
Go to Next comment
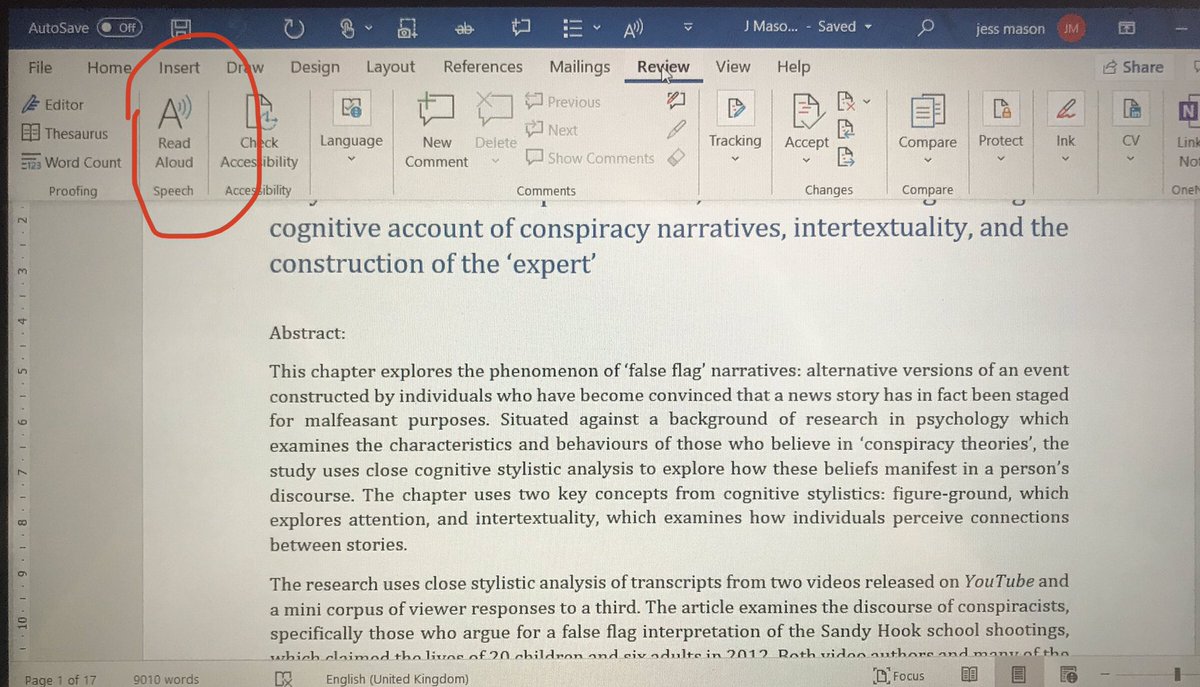pyautogui.click(x=551, y=130)
